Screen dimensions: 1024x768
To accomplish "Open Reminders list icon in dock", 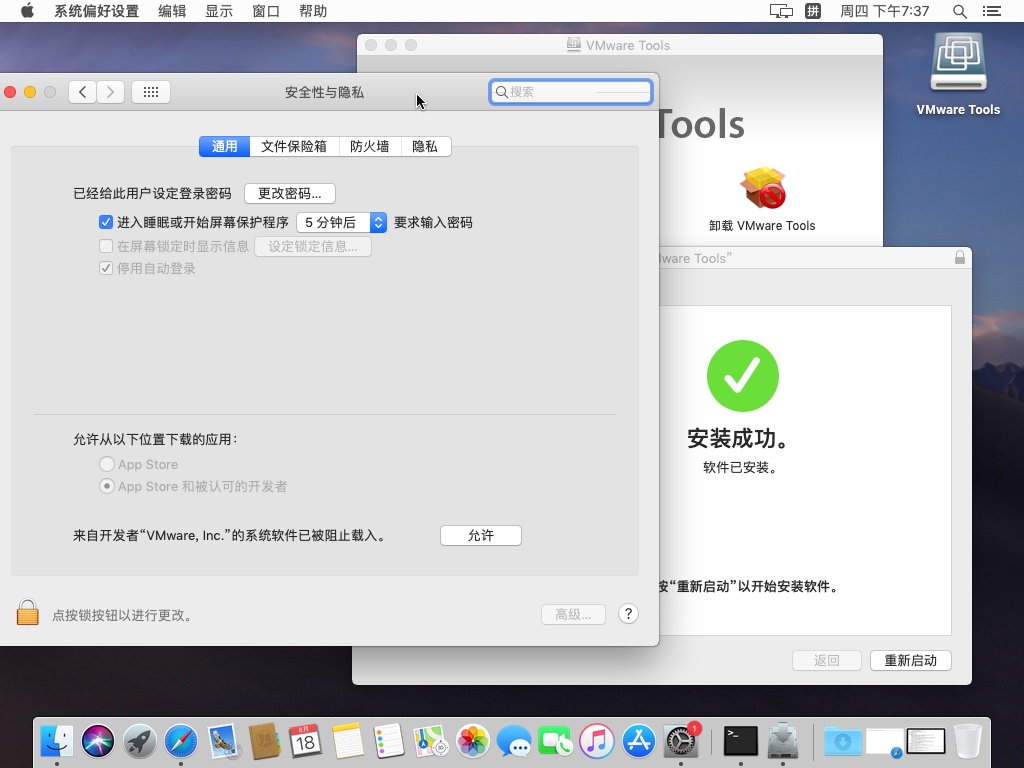I will pos(389,741).
